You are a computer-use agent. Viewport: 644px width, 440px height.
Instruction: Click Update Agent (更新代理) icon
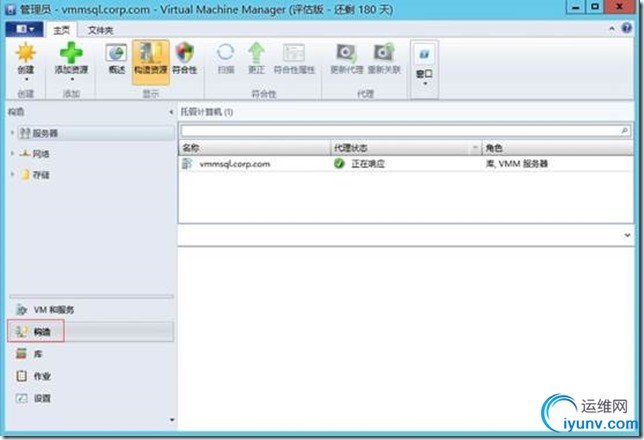(347, 53)
